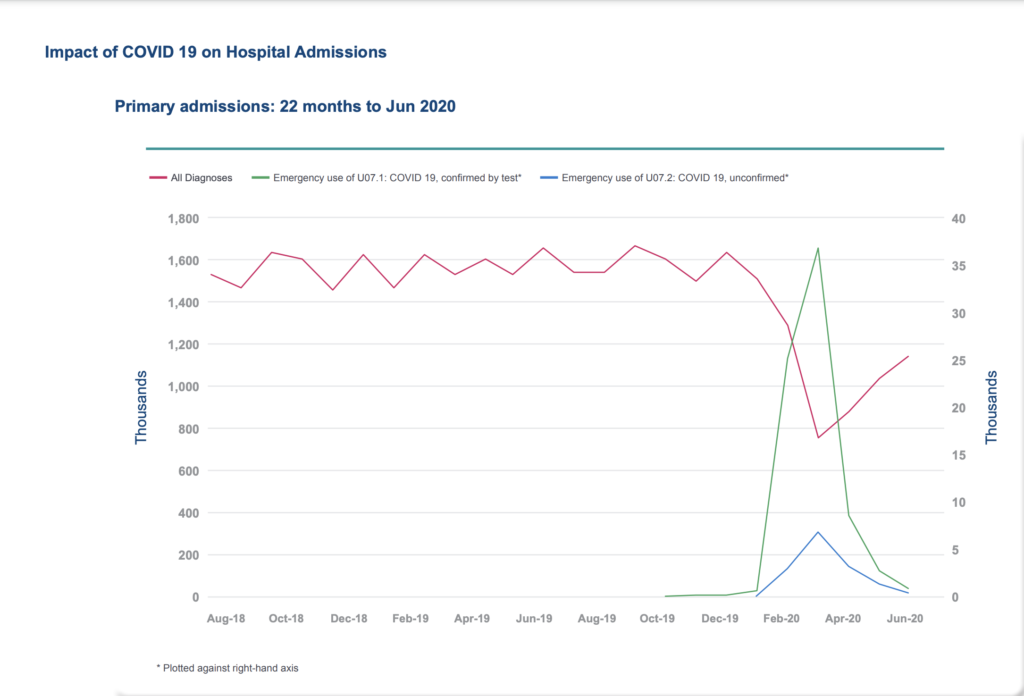
Task: Click the "1,800" tick label
Action: coord(184,219)
